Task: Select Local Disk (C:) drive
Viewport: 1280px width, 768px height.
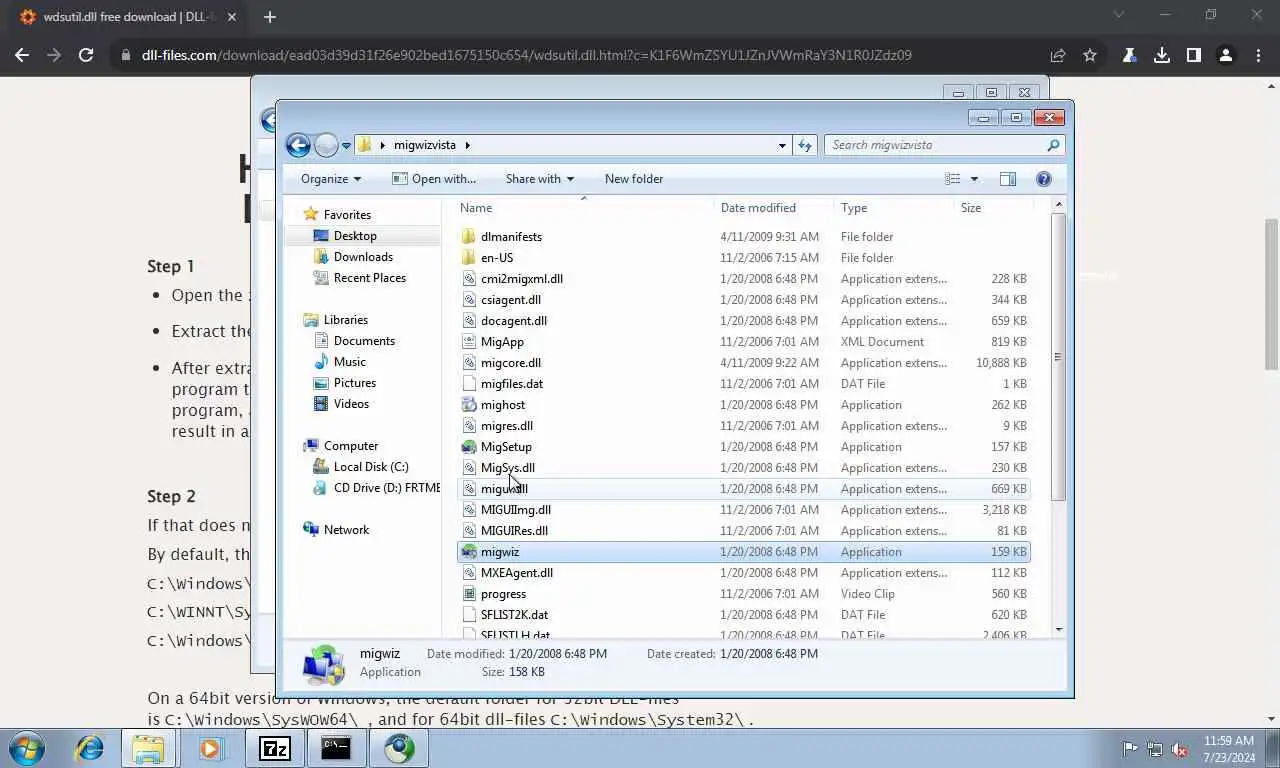Action: coord(361,467)
